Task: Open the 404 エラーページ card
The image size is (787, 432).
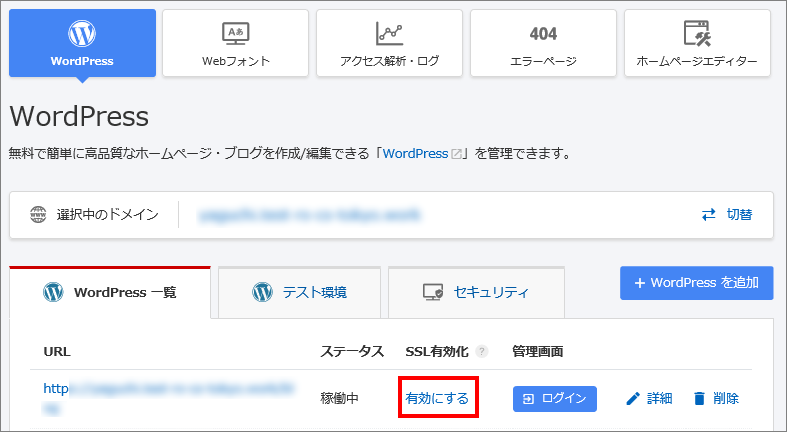Action: pos(543,43)
